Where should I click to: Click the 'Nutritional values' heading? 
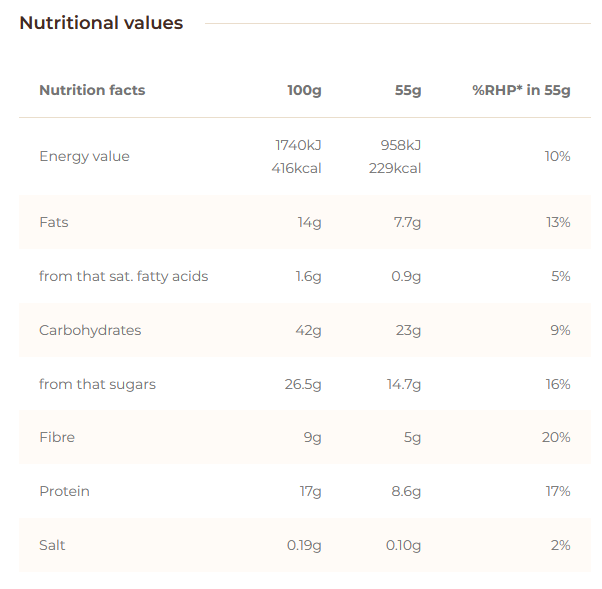(101, 23)
